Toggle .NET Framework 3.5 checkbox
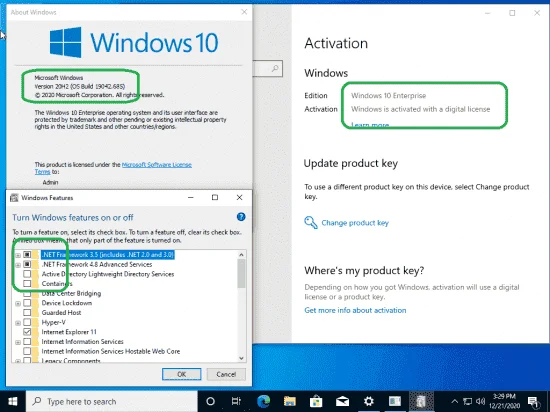The width and height of the screenshot is (550, 412). [x=27, y=255]
